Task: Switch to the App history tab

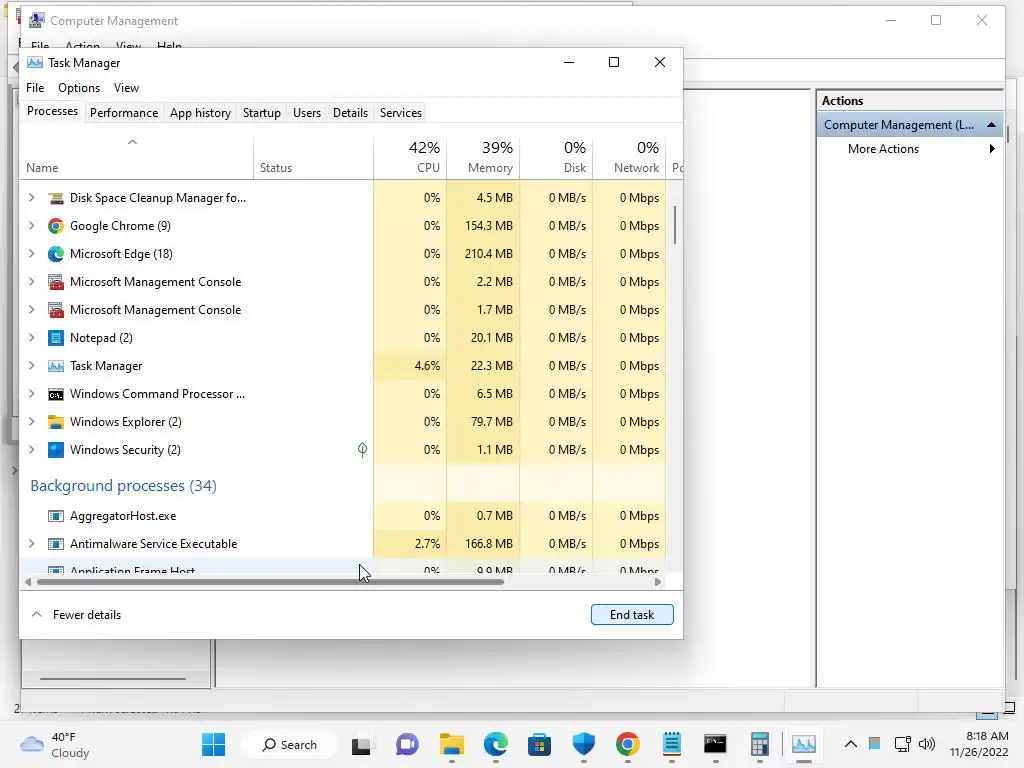Action: click(x=200, y=113)
